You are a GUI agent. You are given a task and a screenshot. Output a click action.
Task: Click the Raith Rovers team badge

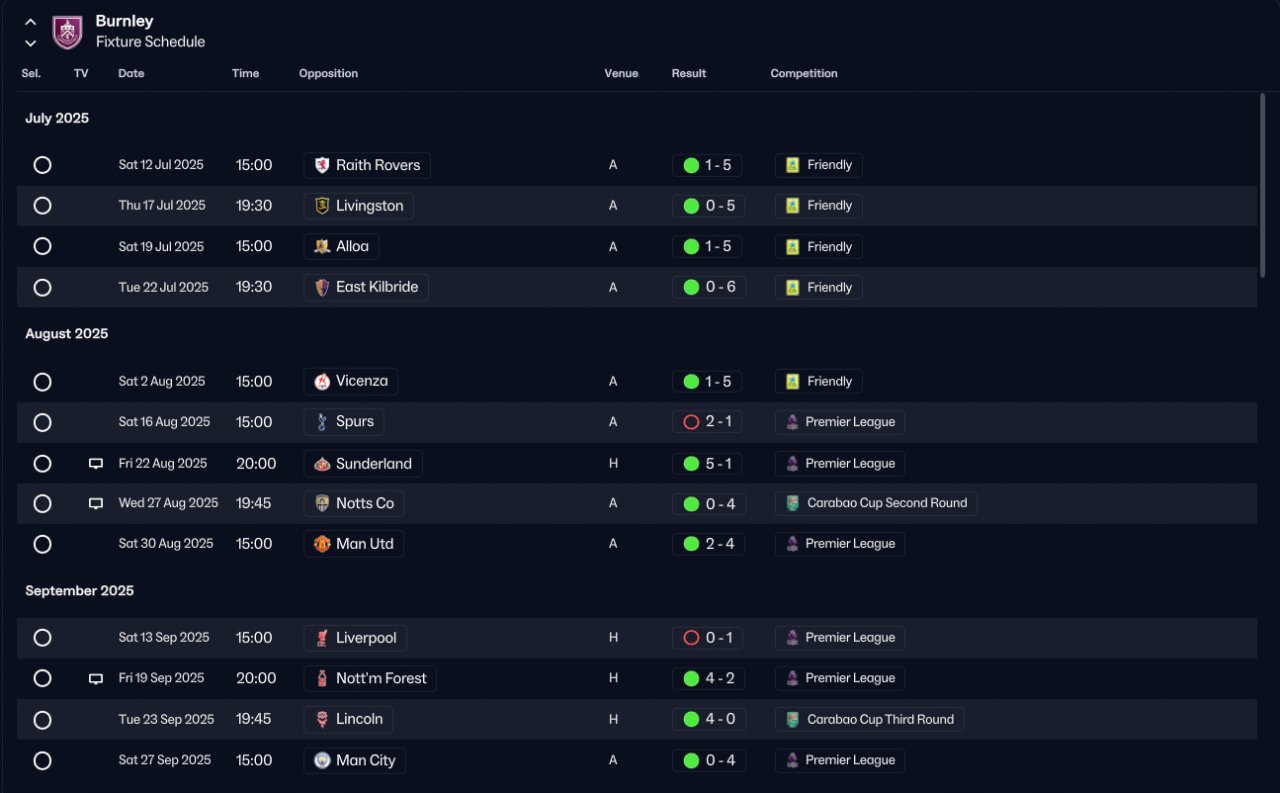[322, 165]
